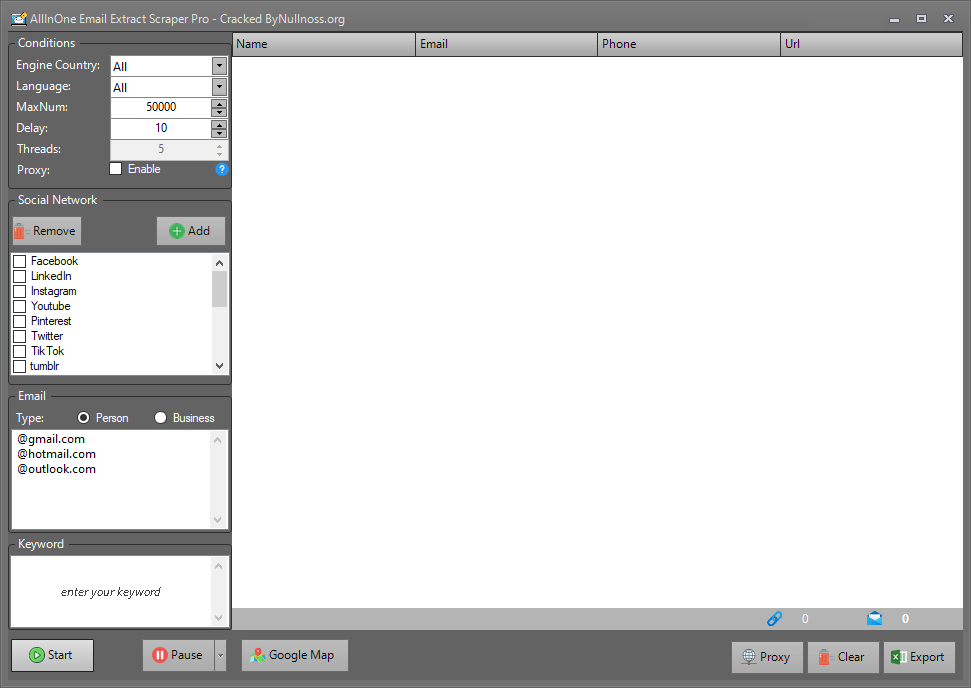The width and height of the screenshot is (971, 688).
Task: Click the envelope email count icon
Action: point(874,618)
